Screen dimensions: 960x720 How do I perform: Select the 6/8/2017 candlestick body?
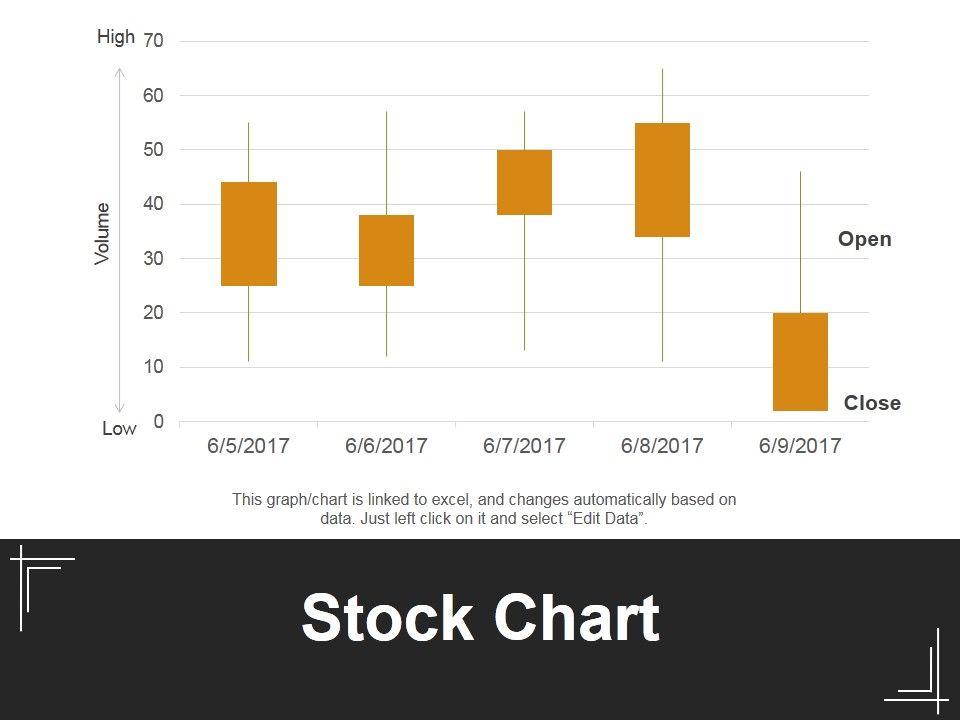tap(662, 180)
